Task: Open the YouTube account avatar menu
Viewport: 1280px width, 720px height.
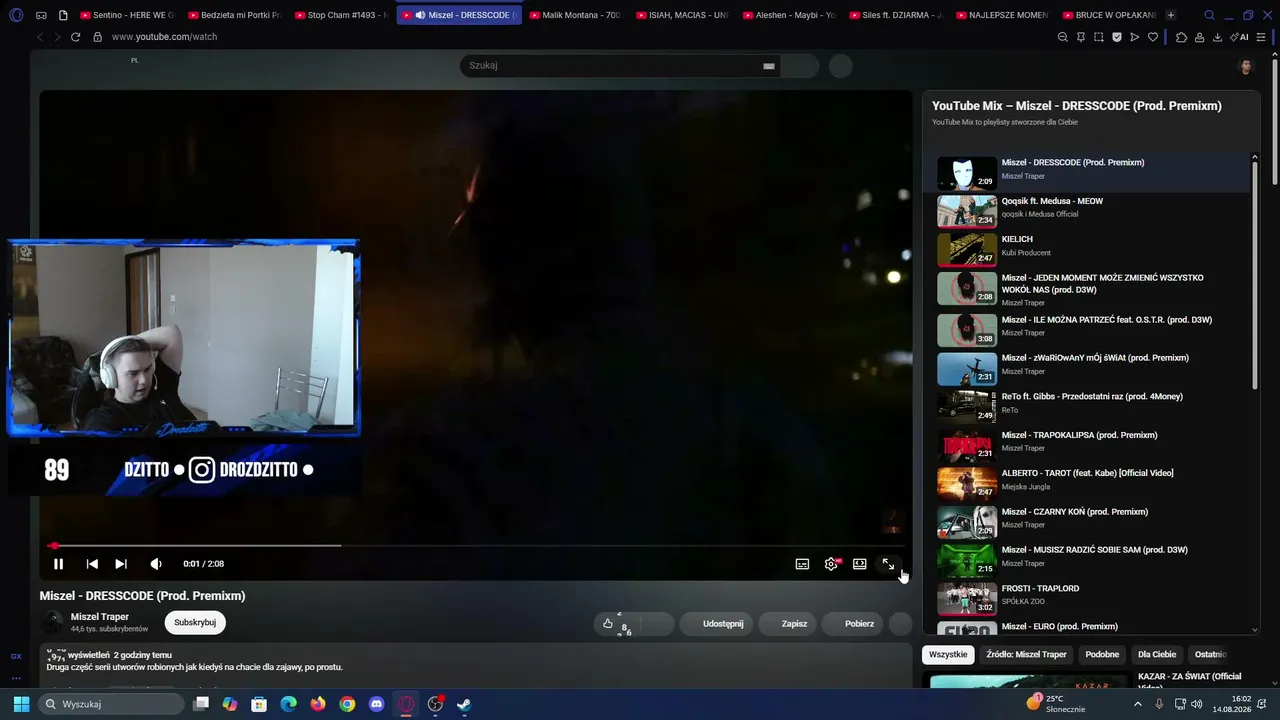Action: point(1246,66)
